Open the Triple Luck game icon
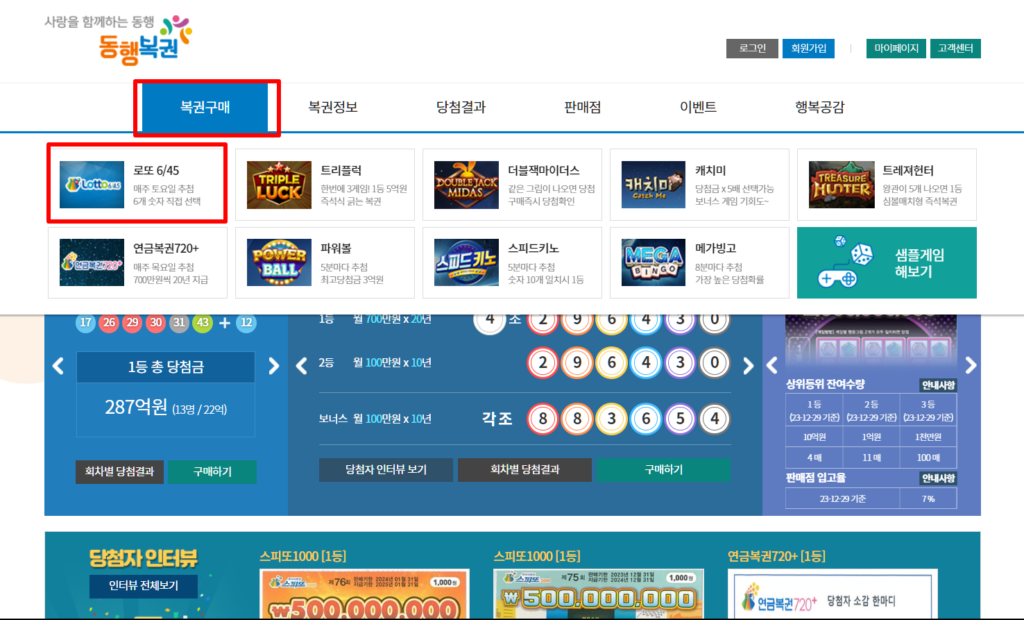Image resolution: width=1024 pixels, height=620 pixels. 279,185
